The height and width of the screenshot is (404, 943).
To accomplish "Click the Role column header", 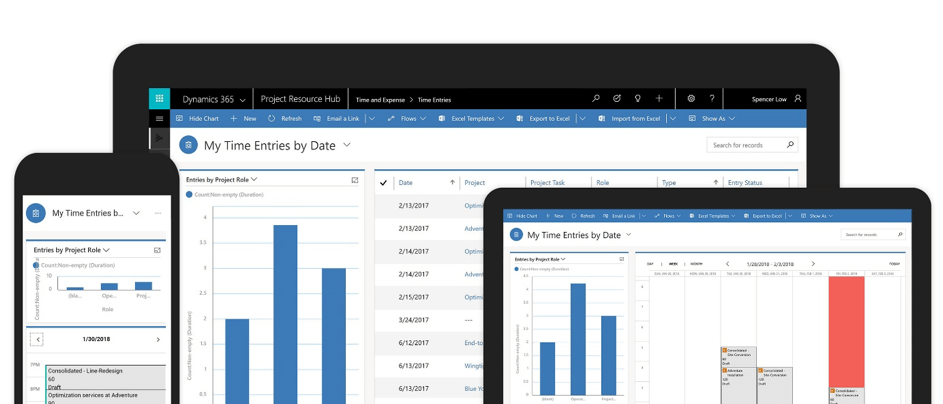I will click(x=603, y=183).
